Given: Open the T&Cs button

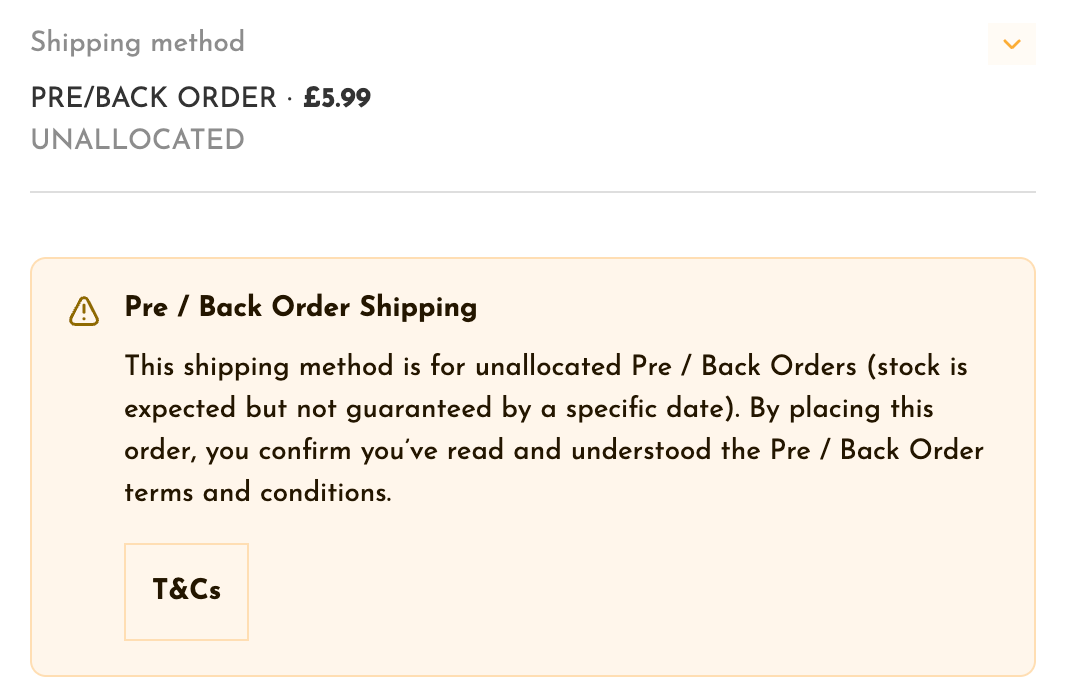Looking at the screenshot, I should click(x=186, y=591).
